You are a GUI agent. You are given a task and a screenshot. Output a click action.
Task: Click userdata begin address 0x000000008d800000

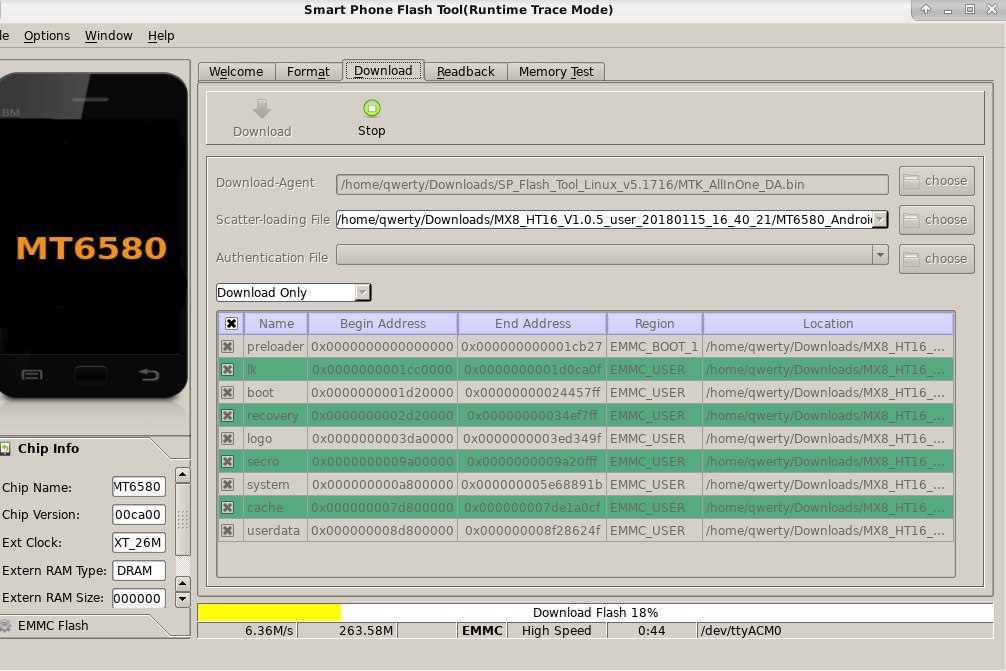(x=382, y=531)
